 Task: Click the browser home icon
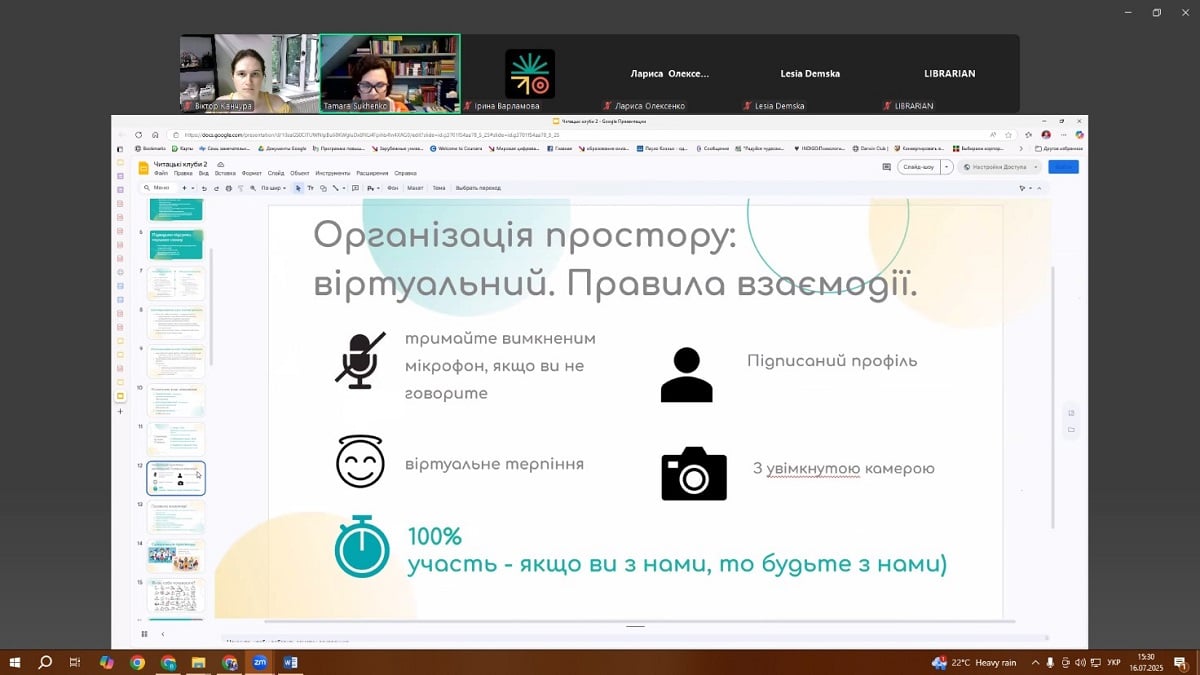tap(155, 135)
